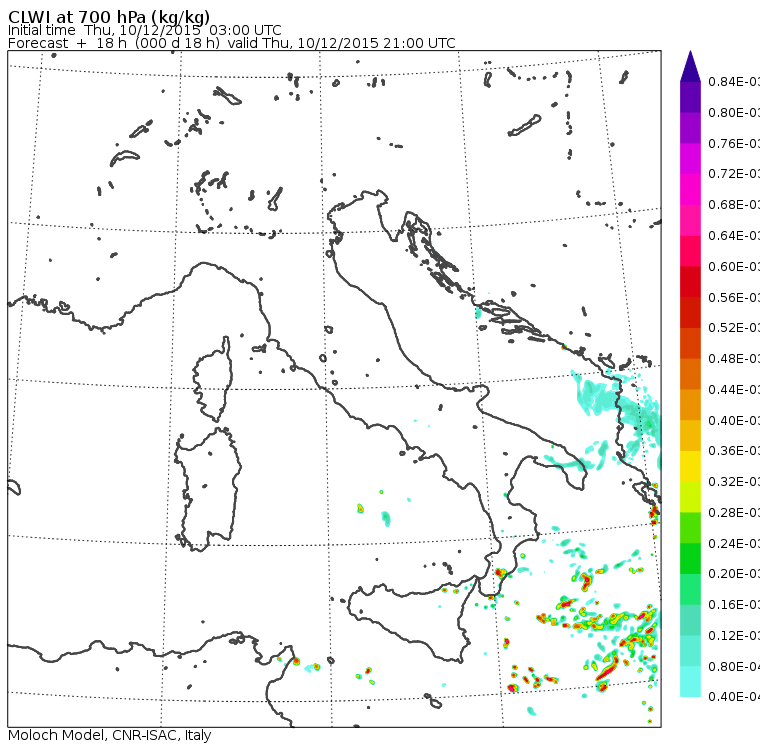This screenshot has width=760, height=749.
Task: Select legend color band between 0.48E and 0.44E
Action: point(690,374)
